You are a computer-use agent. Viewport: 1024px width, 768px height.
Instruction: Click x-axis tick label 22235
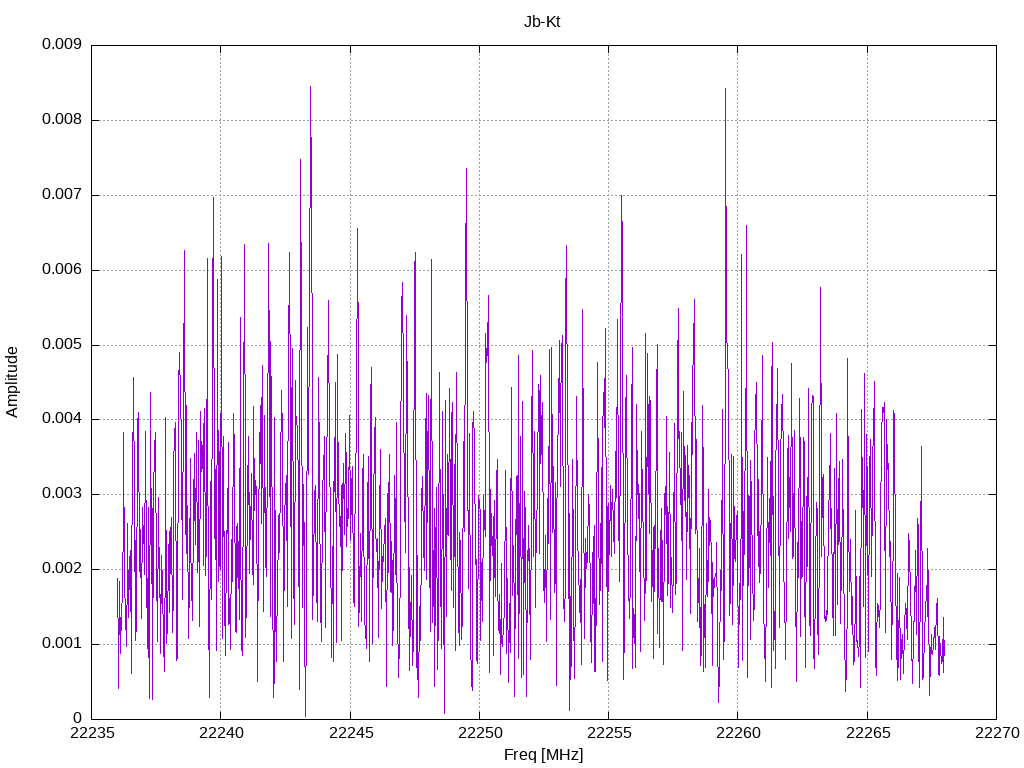coord(91,733)
